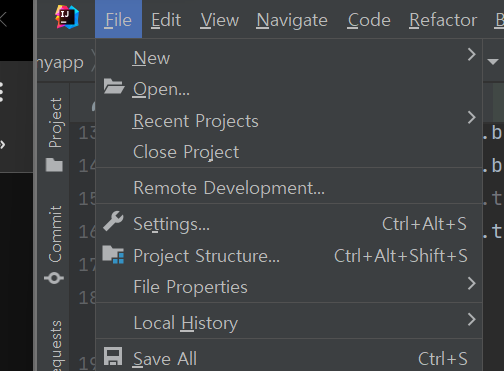
Task: Click the myapp breadcrumb in navigation bar
Action: tap(60, 63)
